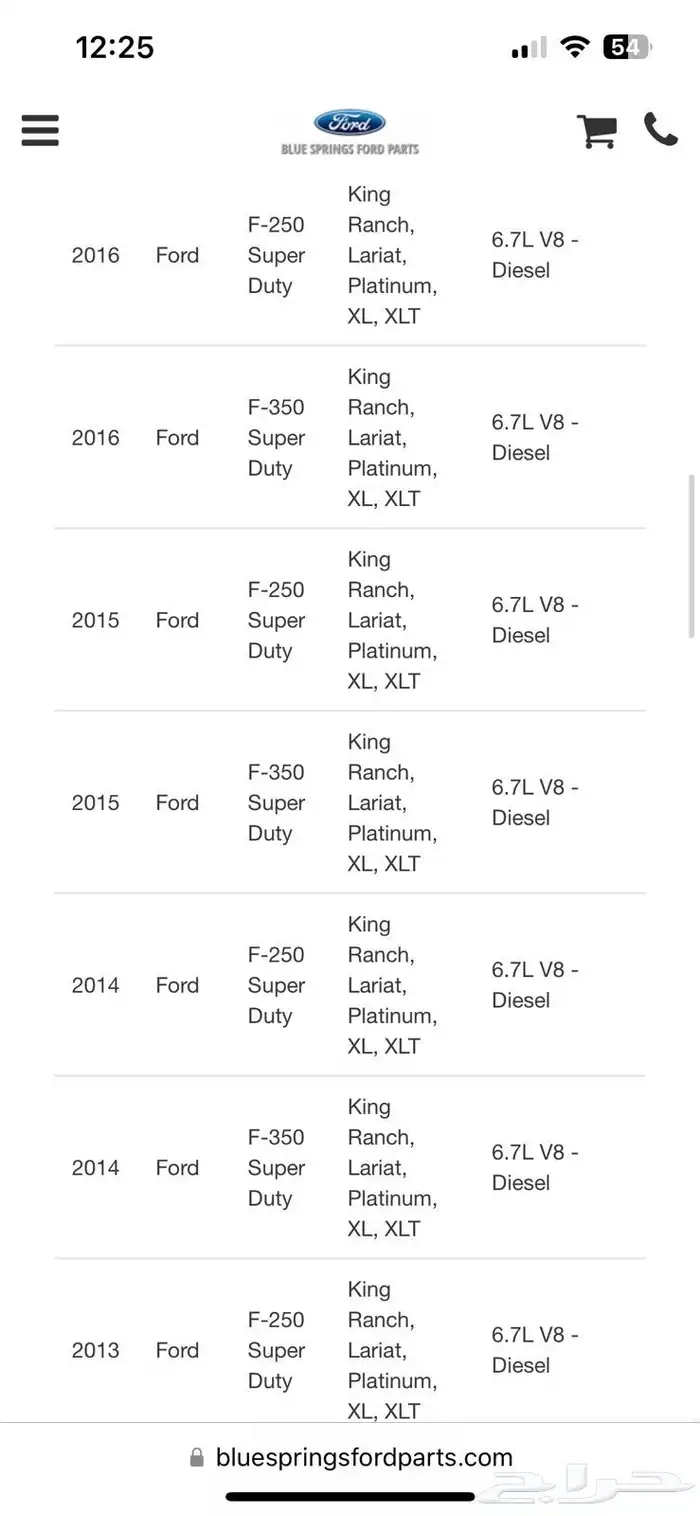Click the 2014 F-250 row's 6.7L V8 Diesel cell
This screenshot has height=1516, width=700.
point(535,985)
